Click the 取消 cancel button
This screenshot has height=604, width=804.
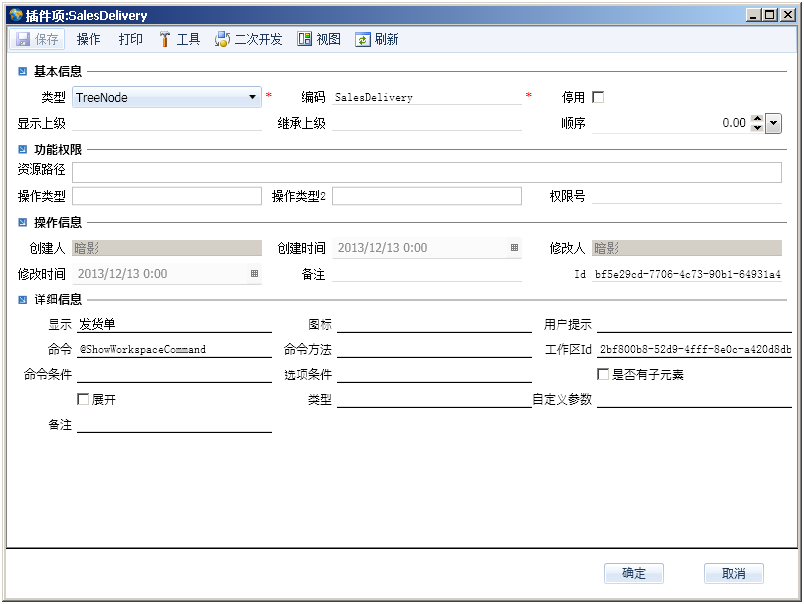click(x=734, y=573)
